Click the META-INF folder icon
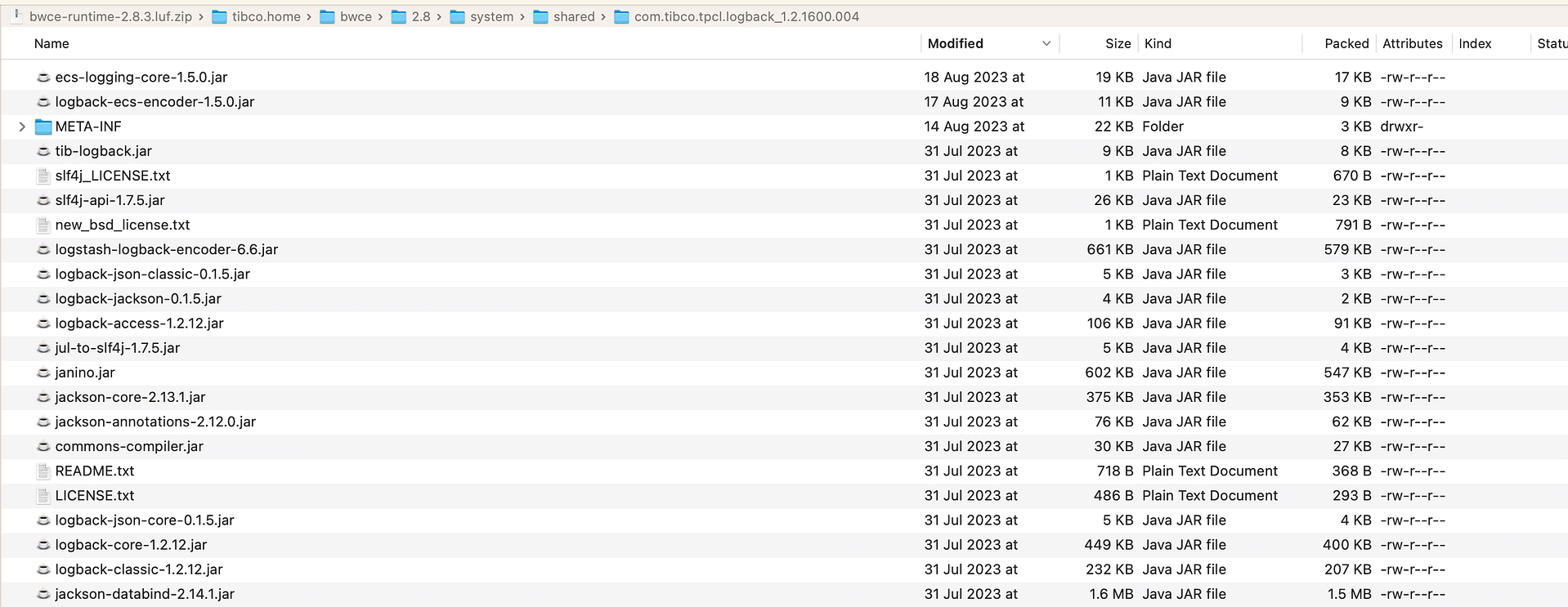 [43, 127]
